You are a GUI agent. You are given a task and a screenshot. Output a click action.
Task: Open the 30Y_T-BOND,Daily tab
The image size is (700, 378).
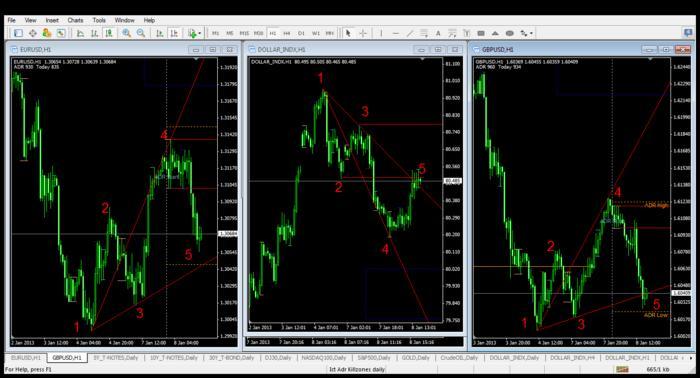[x=230, y=358]
